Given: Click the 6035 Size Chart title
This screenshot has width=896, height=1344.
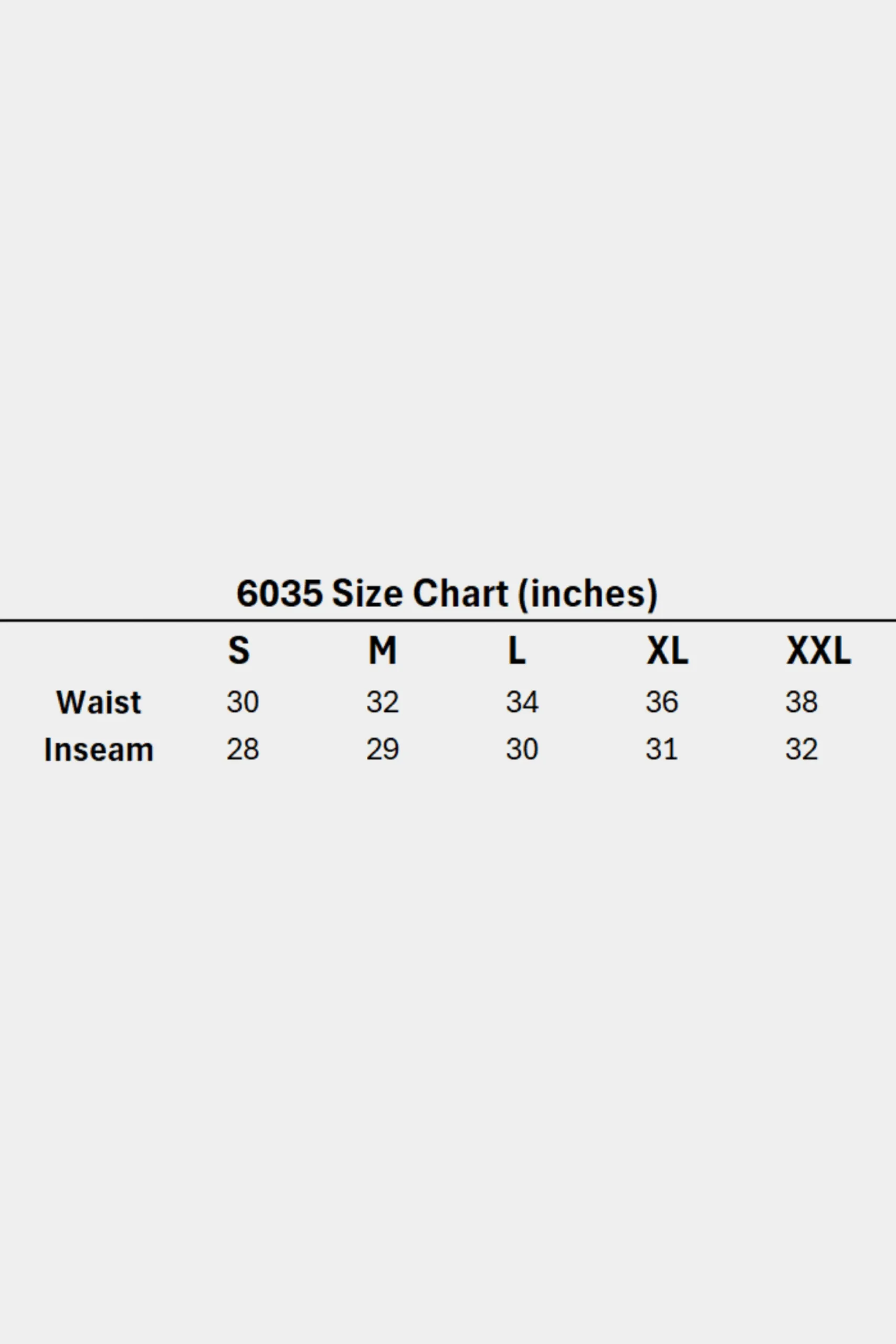Looking at the screenshot, I should point(447,594).
